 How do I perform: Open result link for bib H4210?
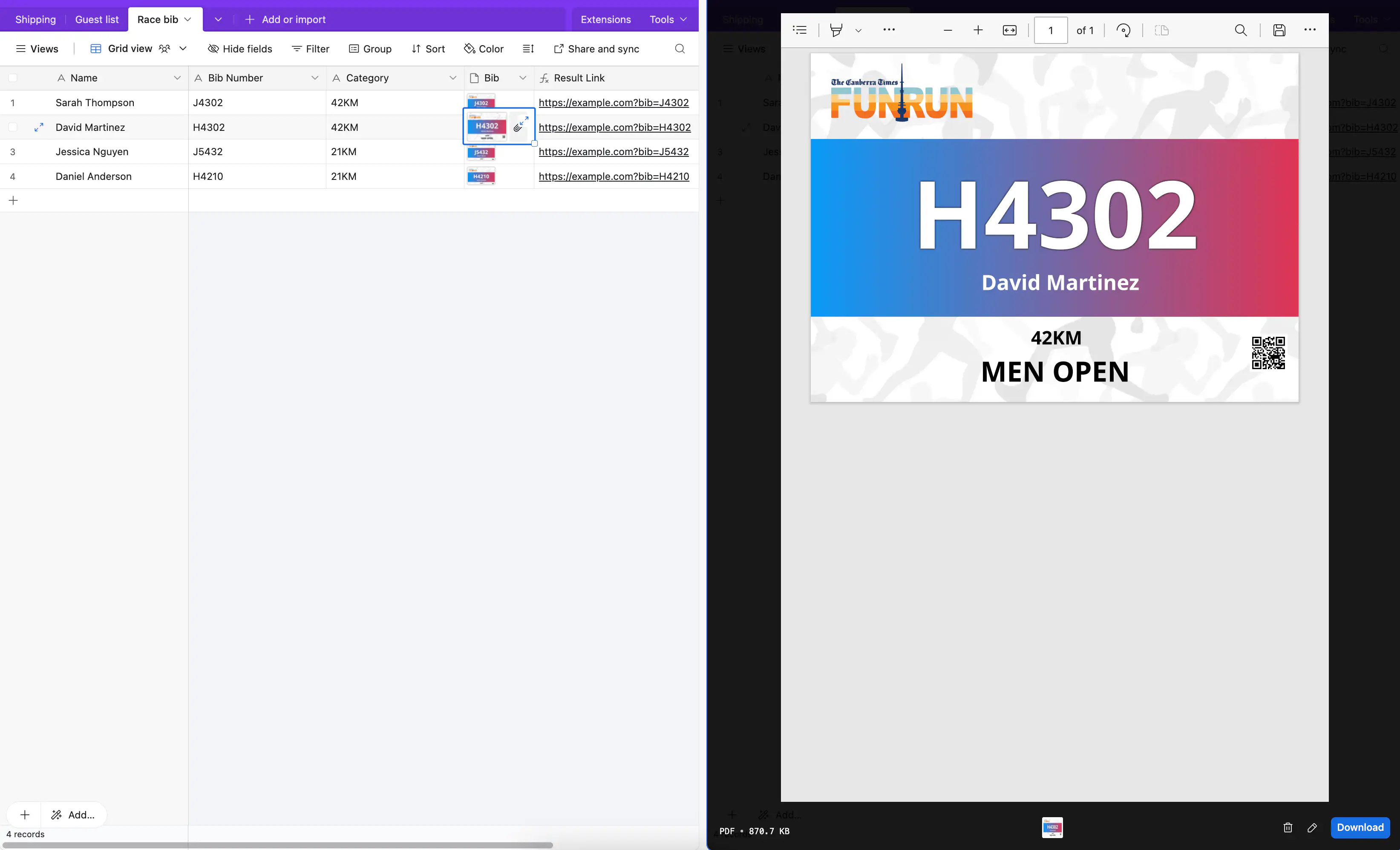click(x=614, y=176)
